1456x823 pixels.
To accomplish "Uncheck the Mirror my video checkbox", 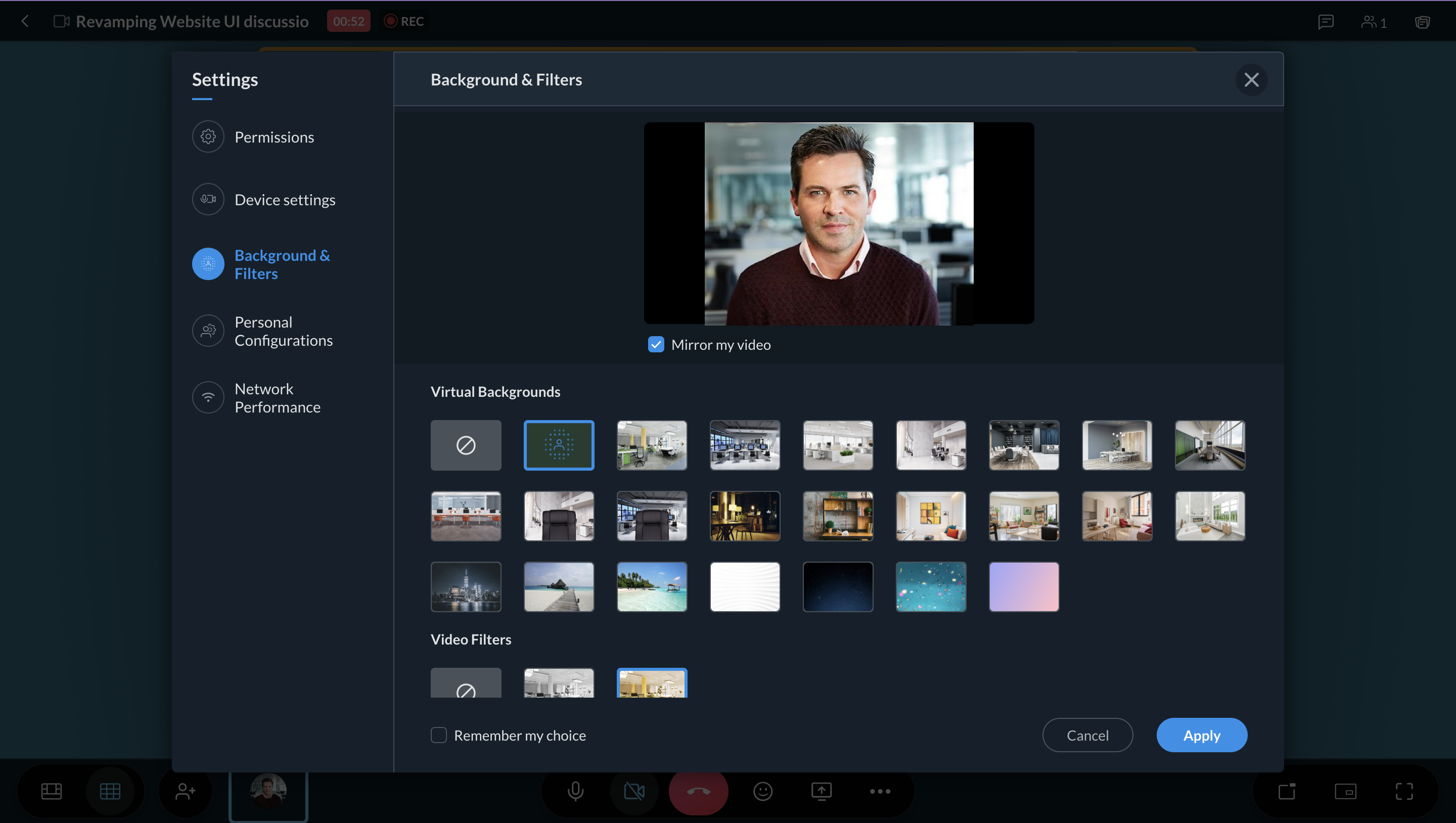I will pos(656,344).
